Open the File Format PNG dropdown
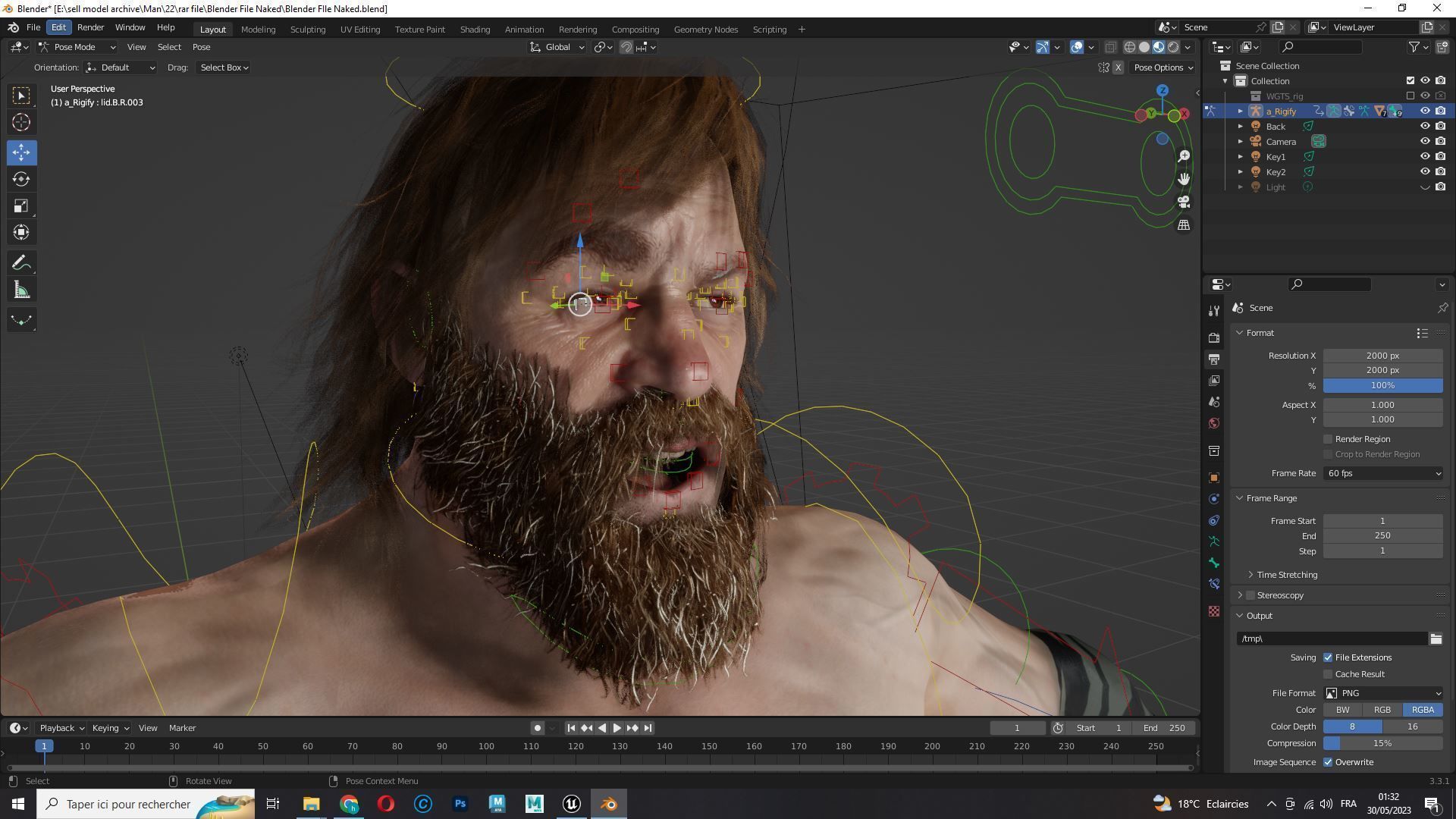The height and width of the screenshot is (819, 1456). tap(1382, 693)
